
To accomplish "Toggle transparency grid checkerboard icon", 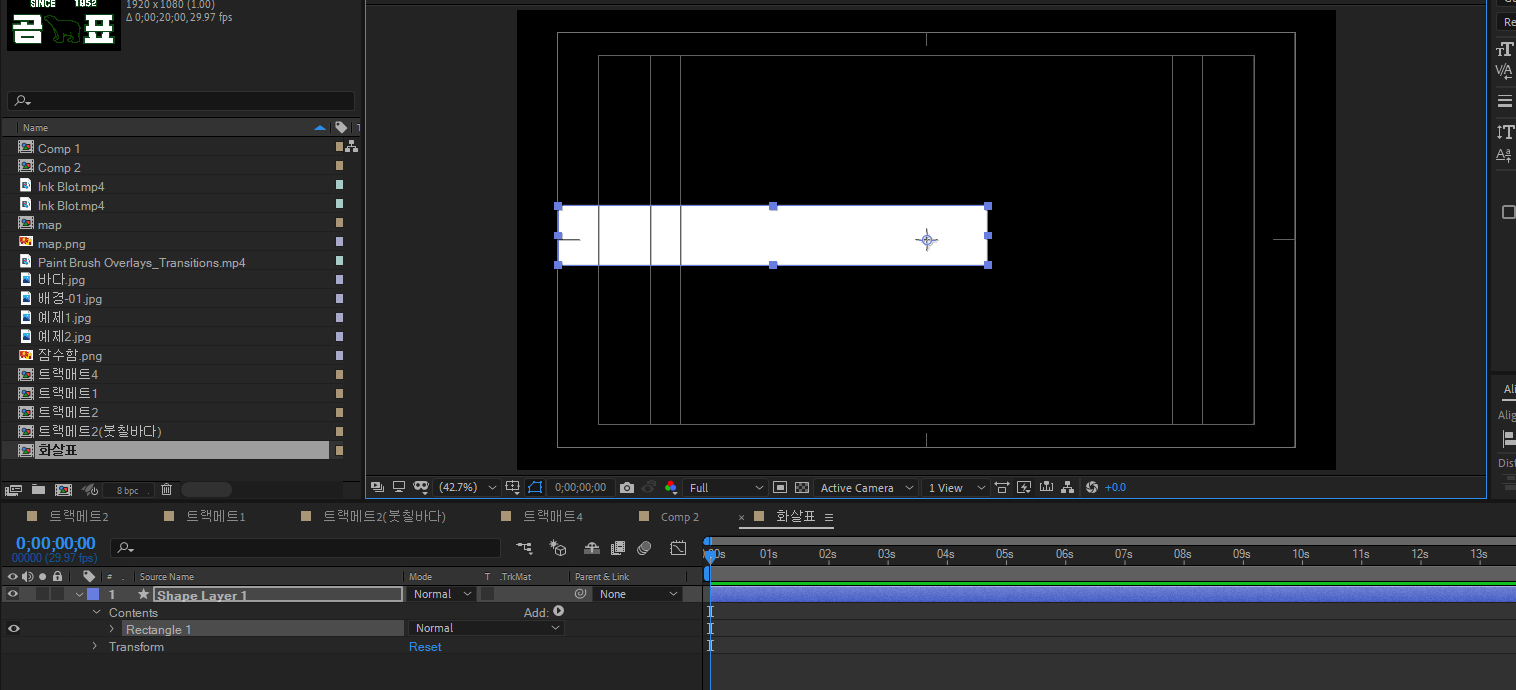I will click(802, 487).
